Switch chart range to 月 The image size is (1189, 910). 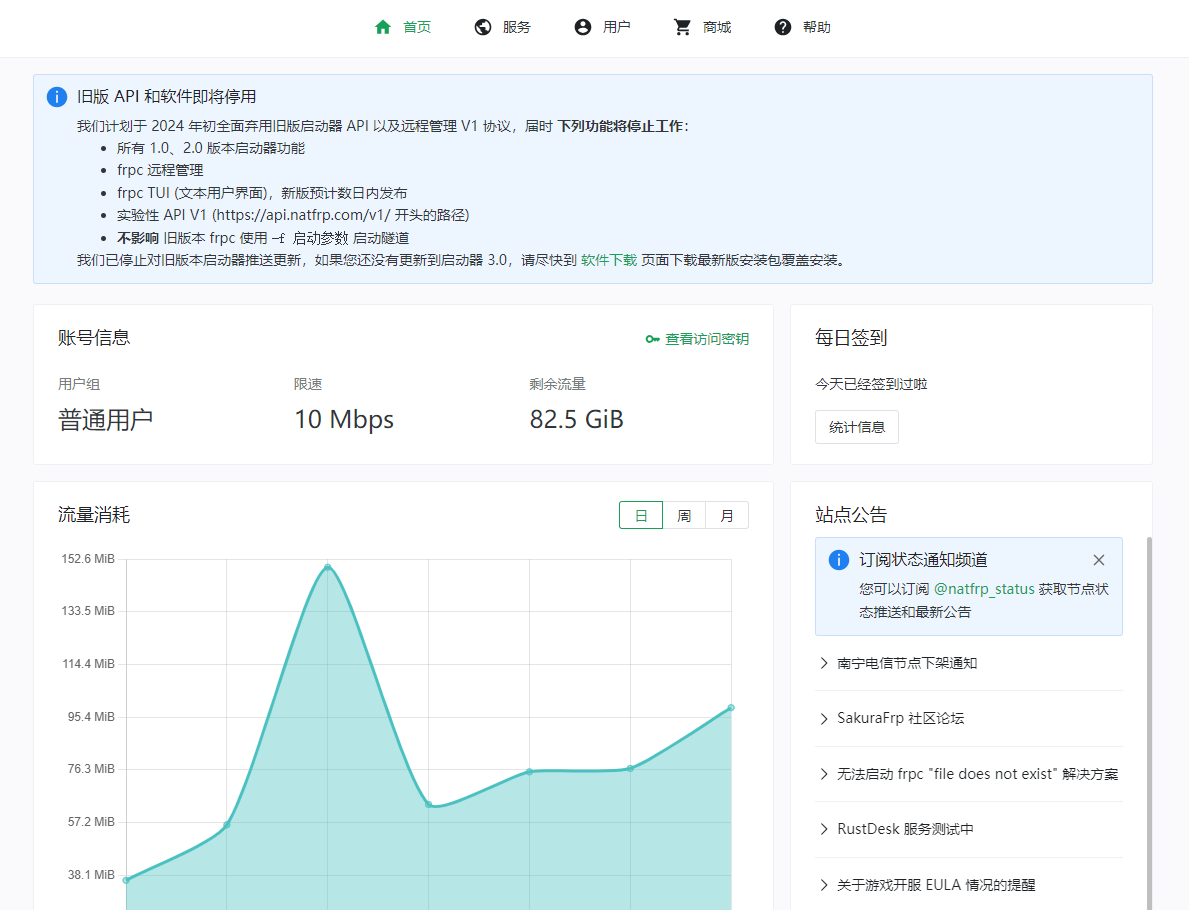click(x=727, y=516)
